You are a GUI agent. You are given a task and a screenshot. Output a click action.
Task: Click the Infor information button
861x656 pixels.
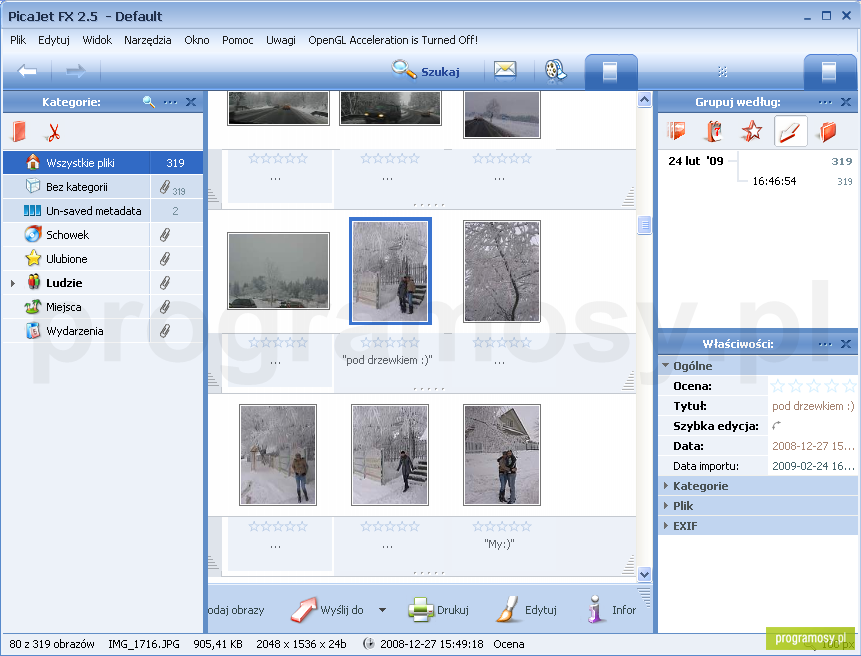click(611, 609)
